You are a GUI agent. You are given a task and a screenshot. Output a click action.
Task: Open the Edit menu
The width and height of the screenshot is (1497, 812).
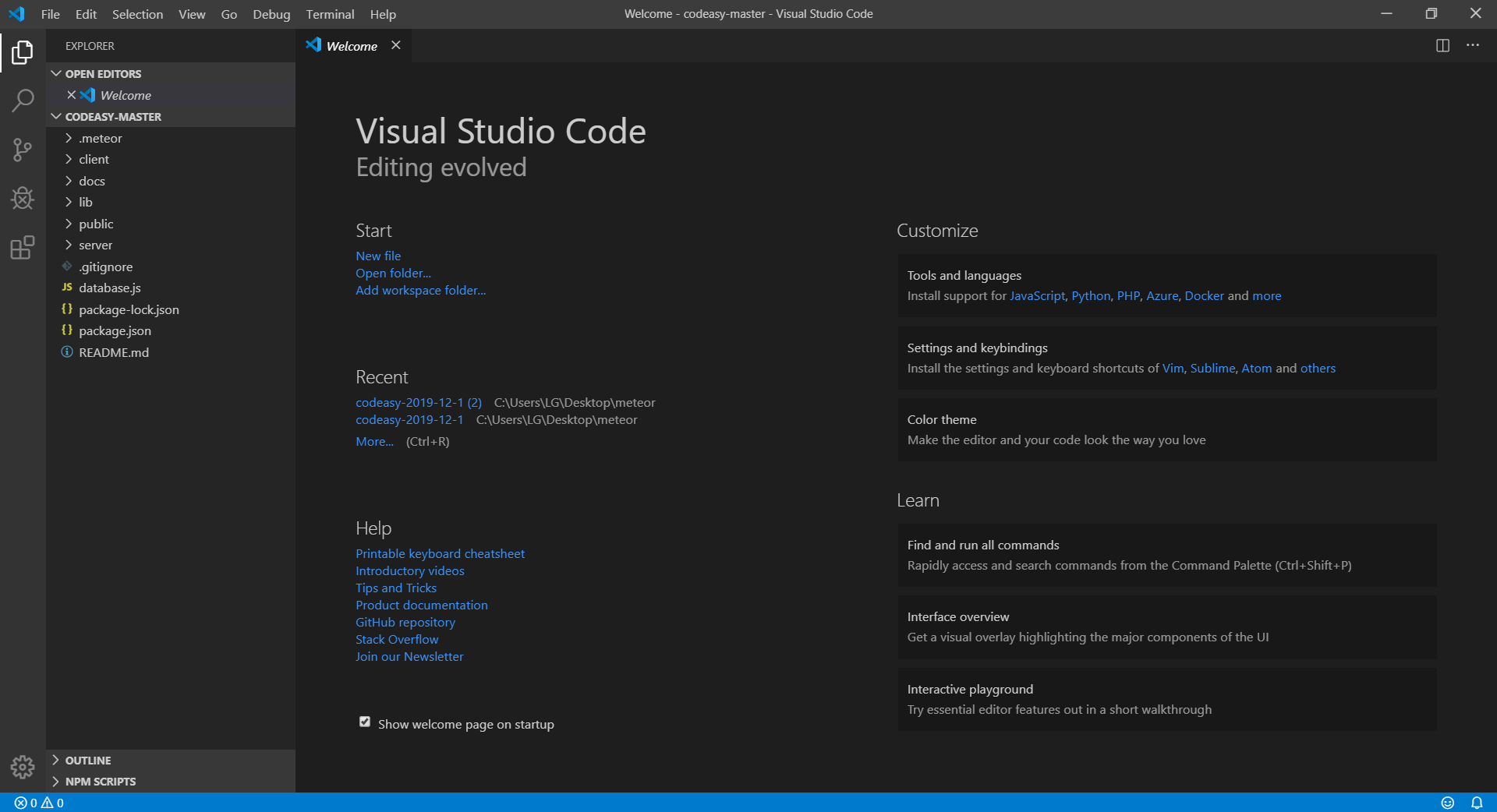[x=86, y=14]
